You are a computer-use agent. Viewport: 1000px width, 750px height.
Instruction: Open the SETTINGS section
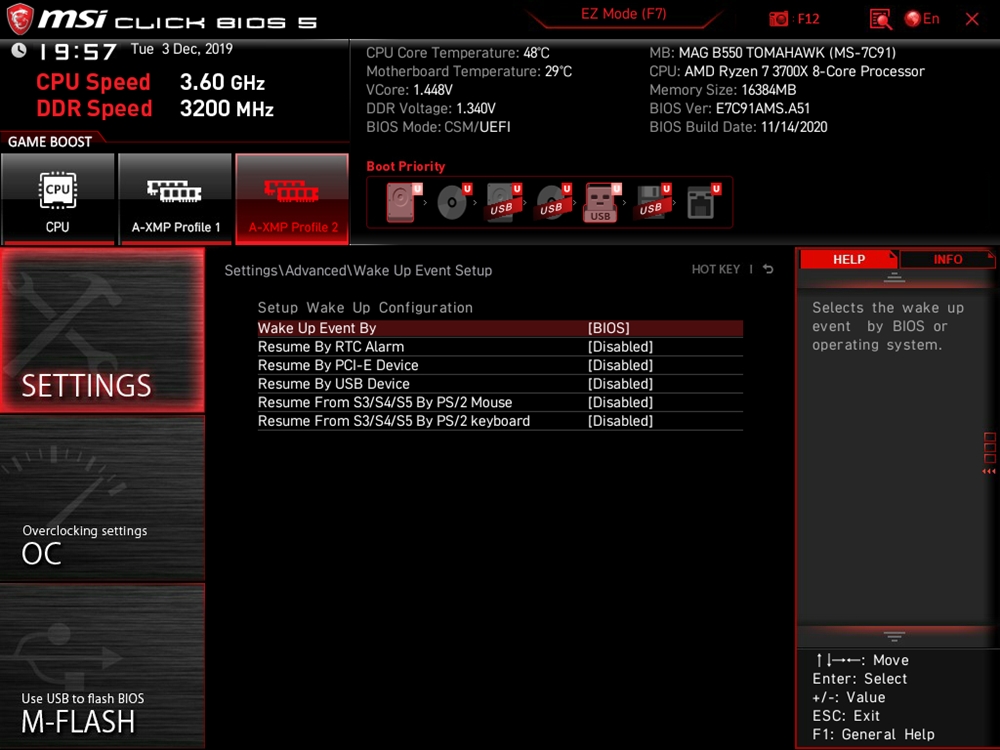click(102, 330)
